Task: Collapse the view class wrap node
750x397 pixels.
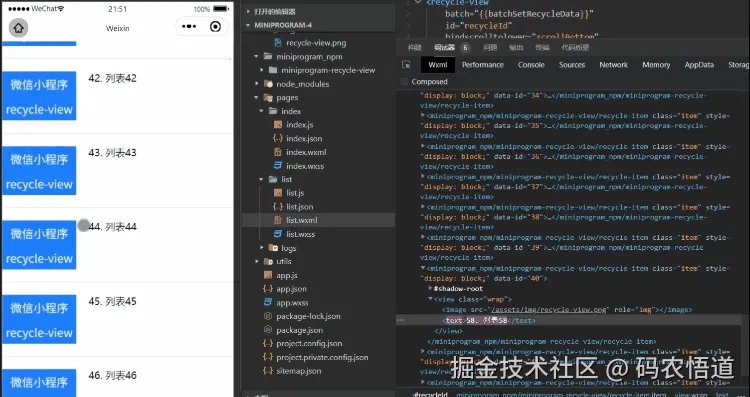Action: tap(430, 299)
